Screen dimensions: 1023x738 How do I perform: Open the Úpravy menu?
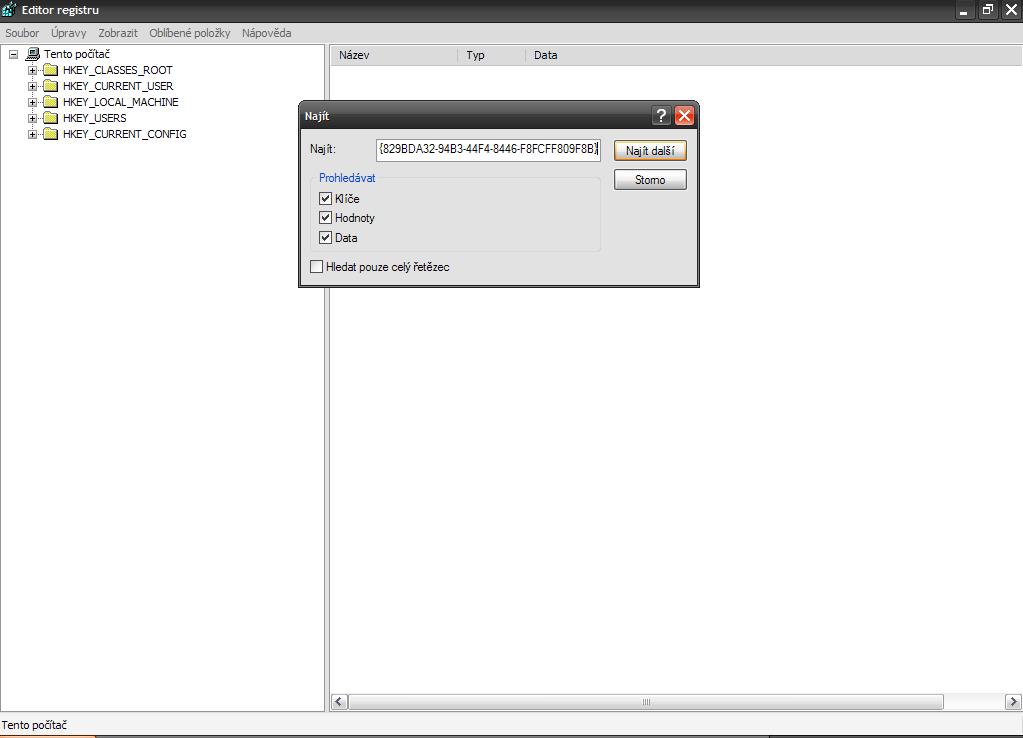69,33
